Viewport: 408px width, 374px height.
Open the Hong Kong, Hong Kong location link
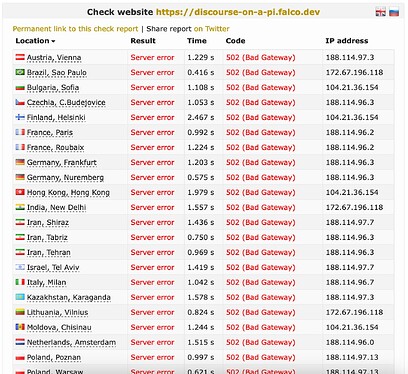click(x=68, y=193)
